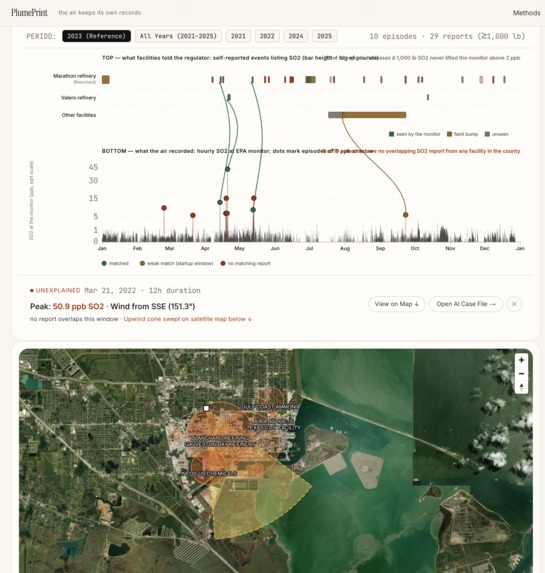Screen dimensions: 545x573
Task: Open the PlumePrint home logo
Action: click(x=29, y=12)
